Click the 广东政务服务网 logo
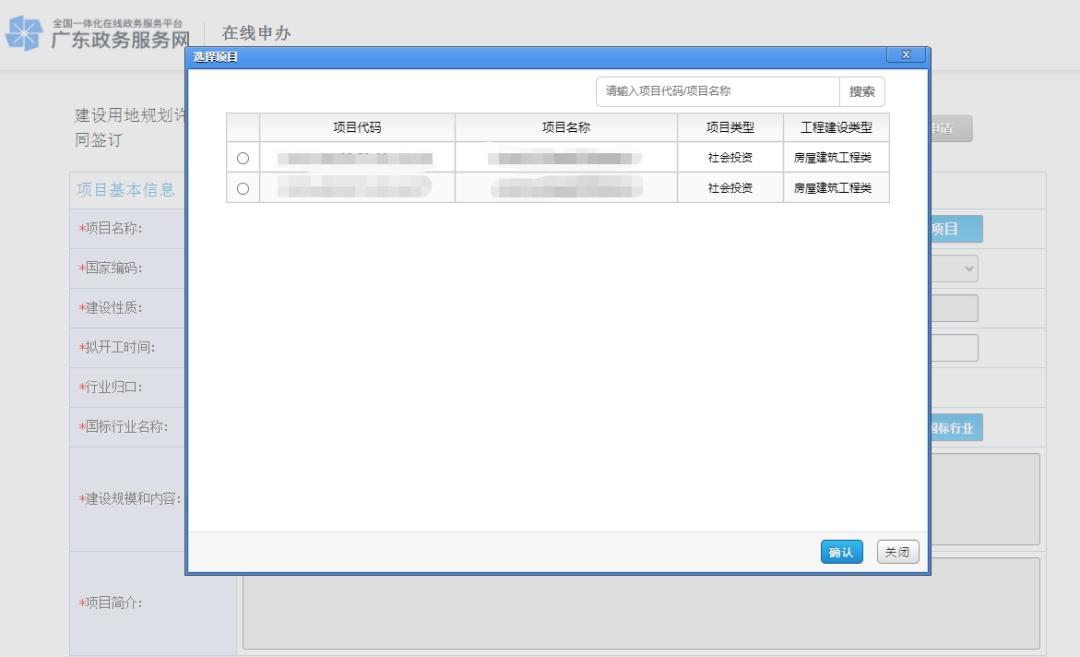Screen dimensions: 1080x657 point(97,35)
